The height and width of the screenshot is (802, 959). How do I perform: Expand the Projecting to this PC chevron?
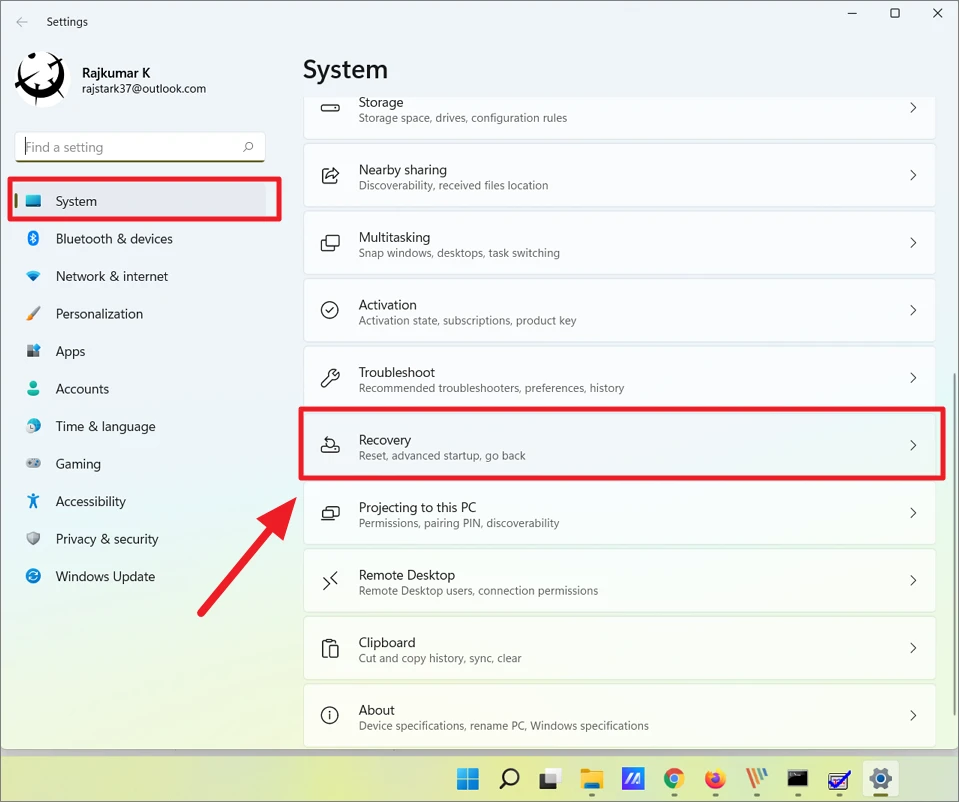tap(912, 513)
